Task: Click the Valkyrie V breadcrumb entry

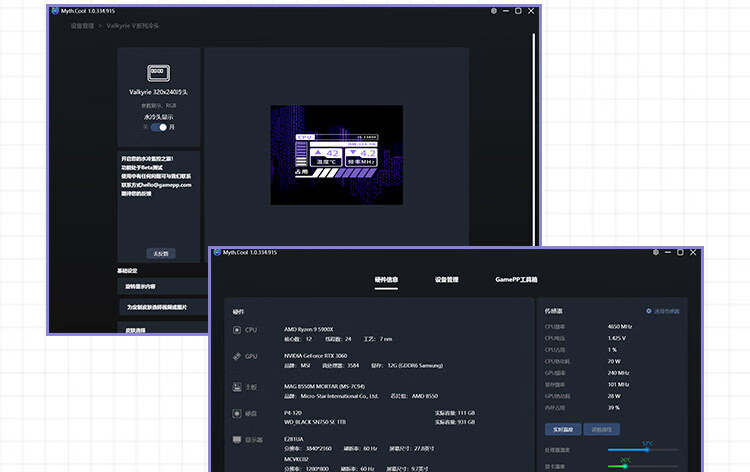Action: [132, 26]
